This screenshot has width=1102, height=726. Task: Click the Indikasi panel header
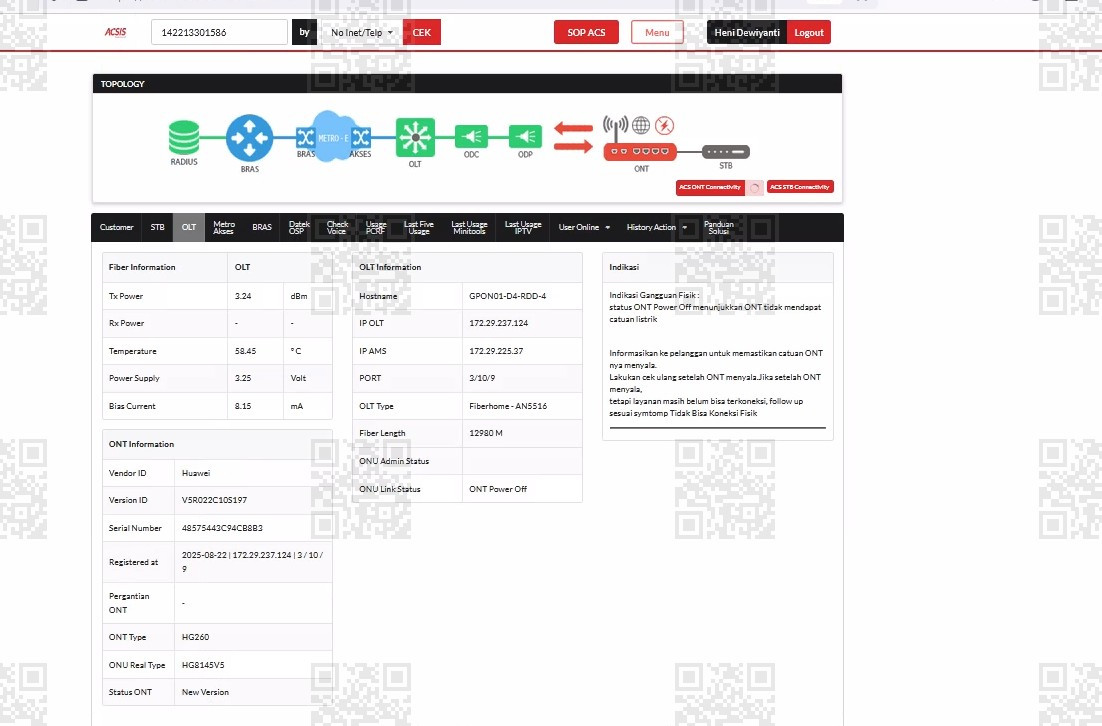pos(718,268)
